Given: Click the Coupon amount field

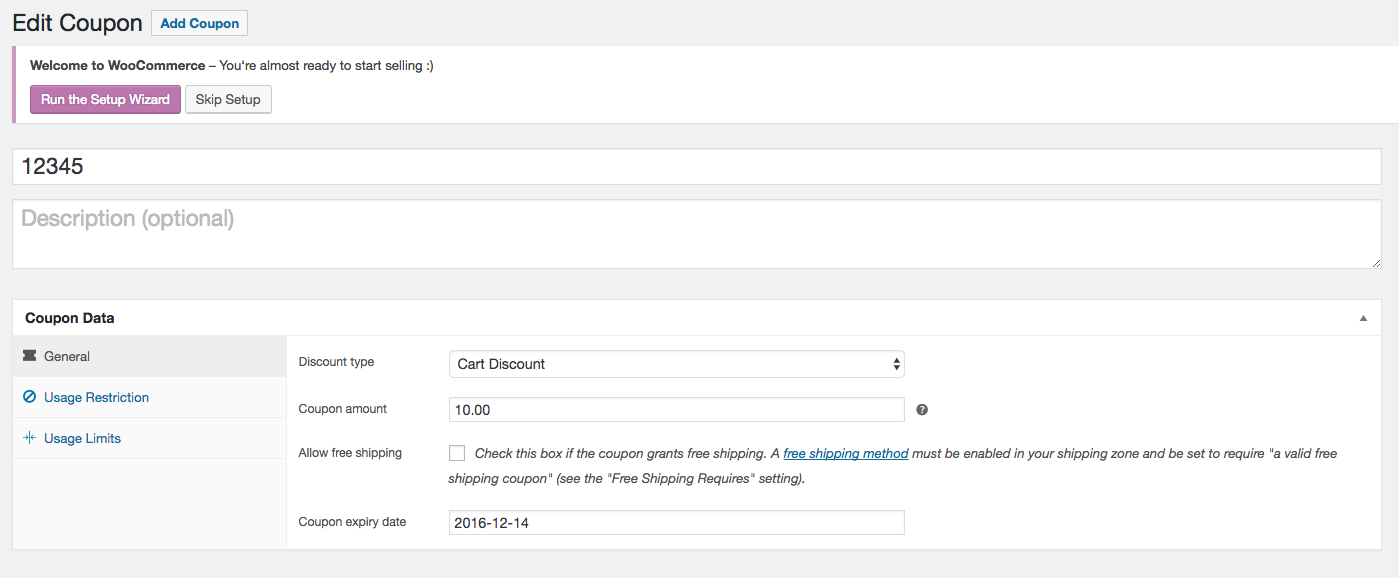Looking at the screenshot, I should (x=676, y=409).
